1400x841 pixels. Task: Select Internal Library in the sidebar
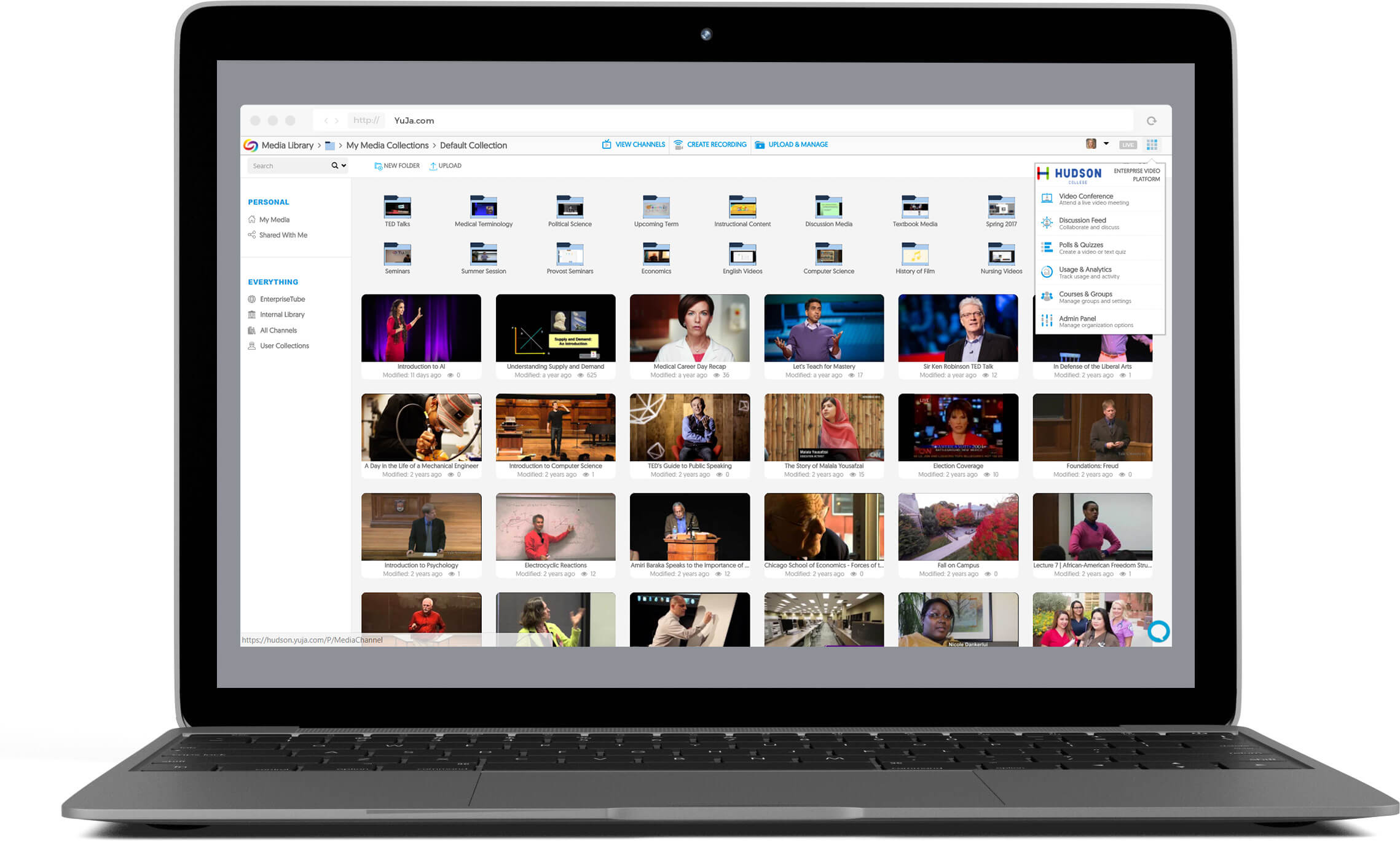283,314
